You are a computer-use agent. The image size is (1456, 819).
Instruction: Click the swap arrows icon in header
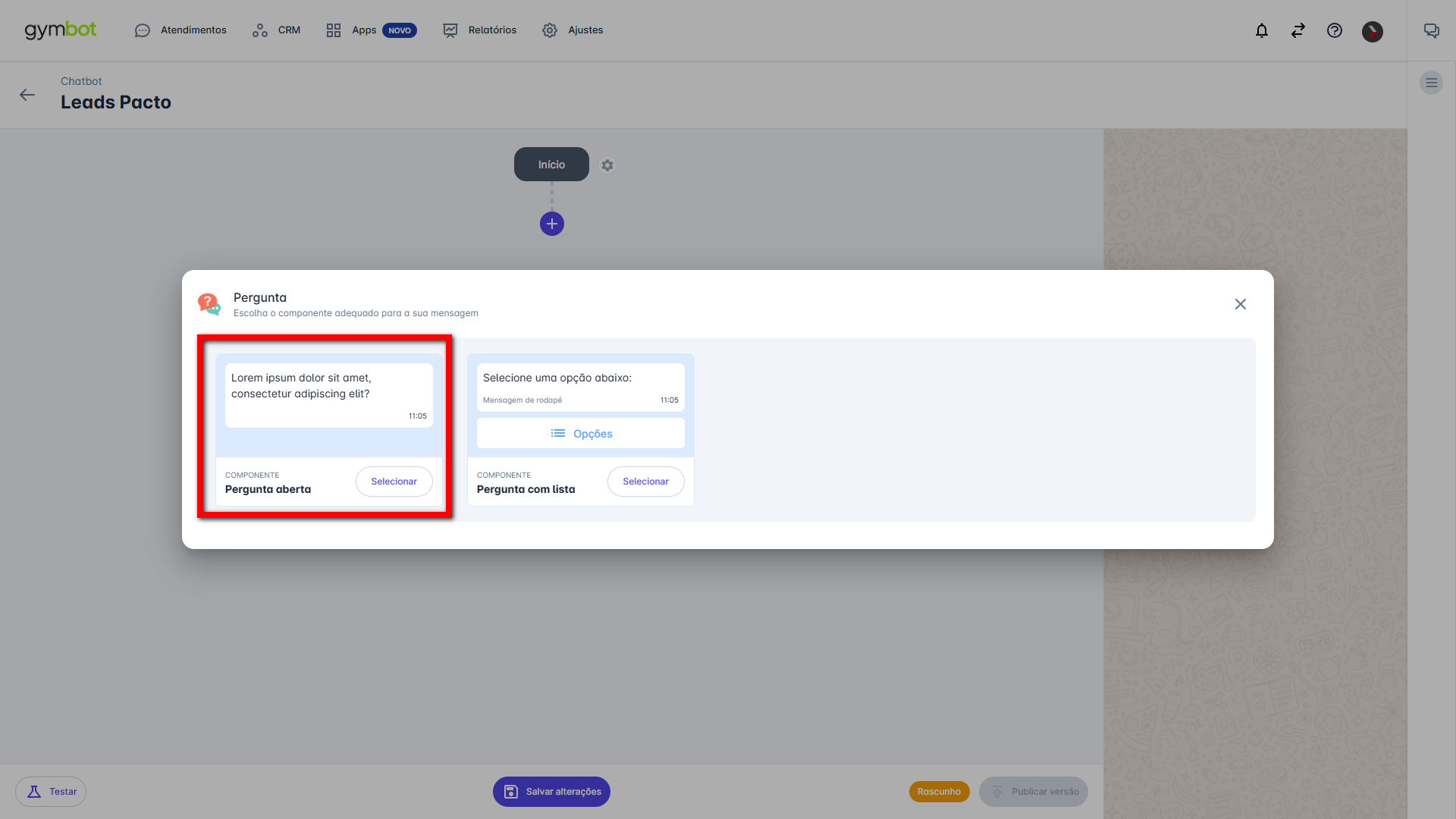pos(1298,30)
